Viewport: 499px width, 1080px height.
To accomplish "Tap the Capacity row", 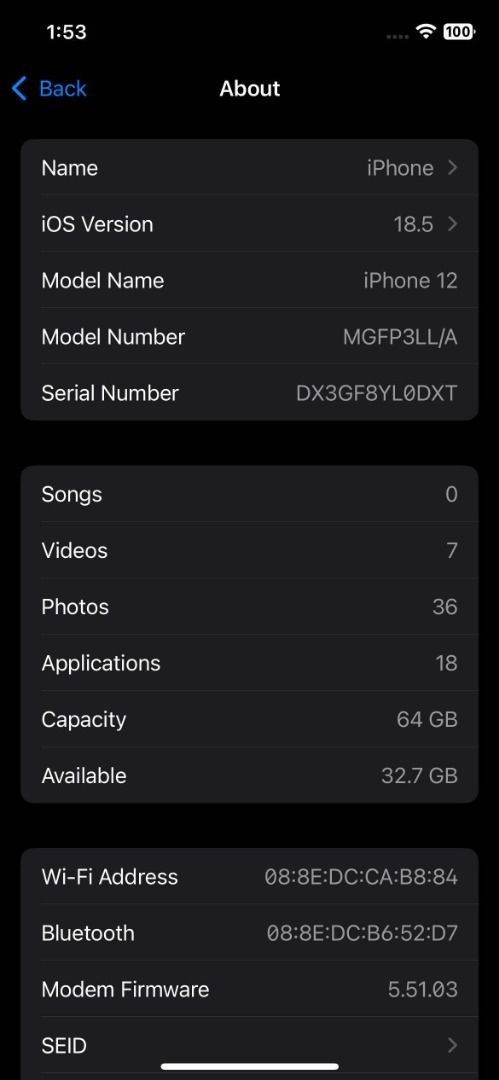I will (x=250, y=719).
